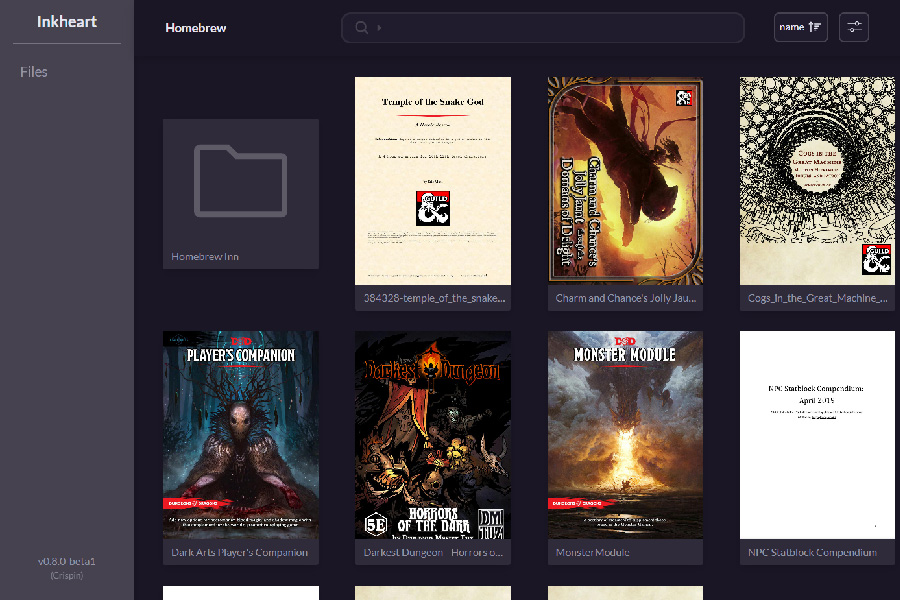The height and width of the screenshot is (600, 900).
Task: Click the search magnifier icon
Action: click(x=361, y=28)
